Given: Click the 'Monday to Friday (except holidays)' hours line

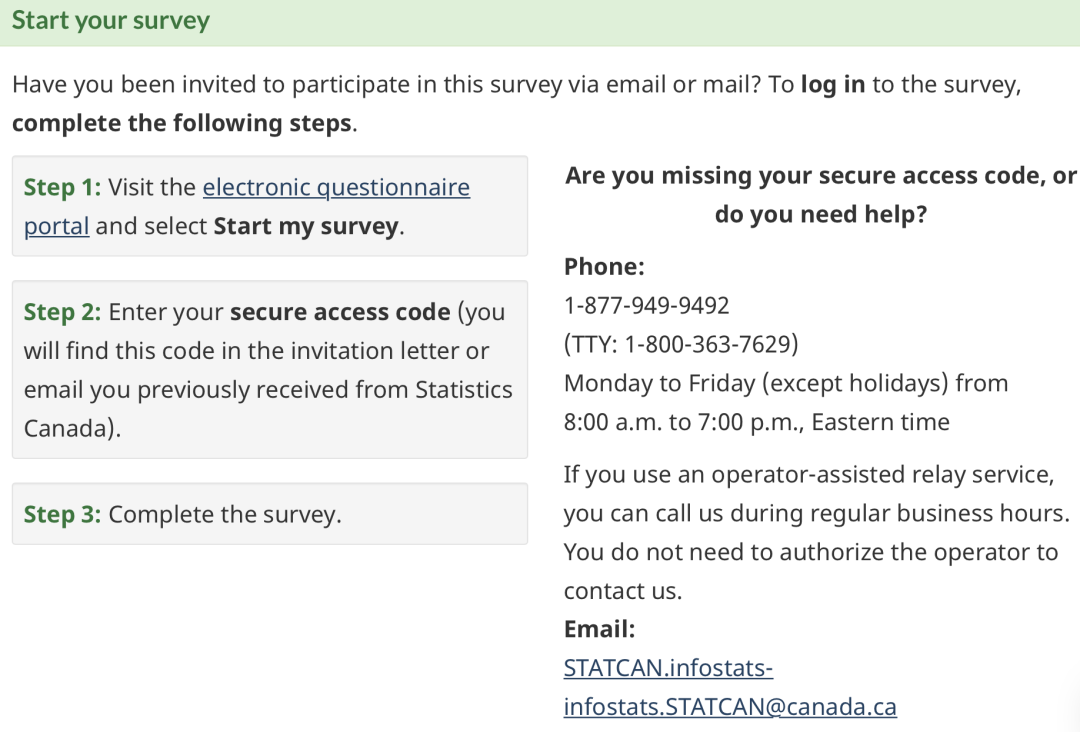Looking at the screenshot, I should 786,383.
